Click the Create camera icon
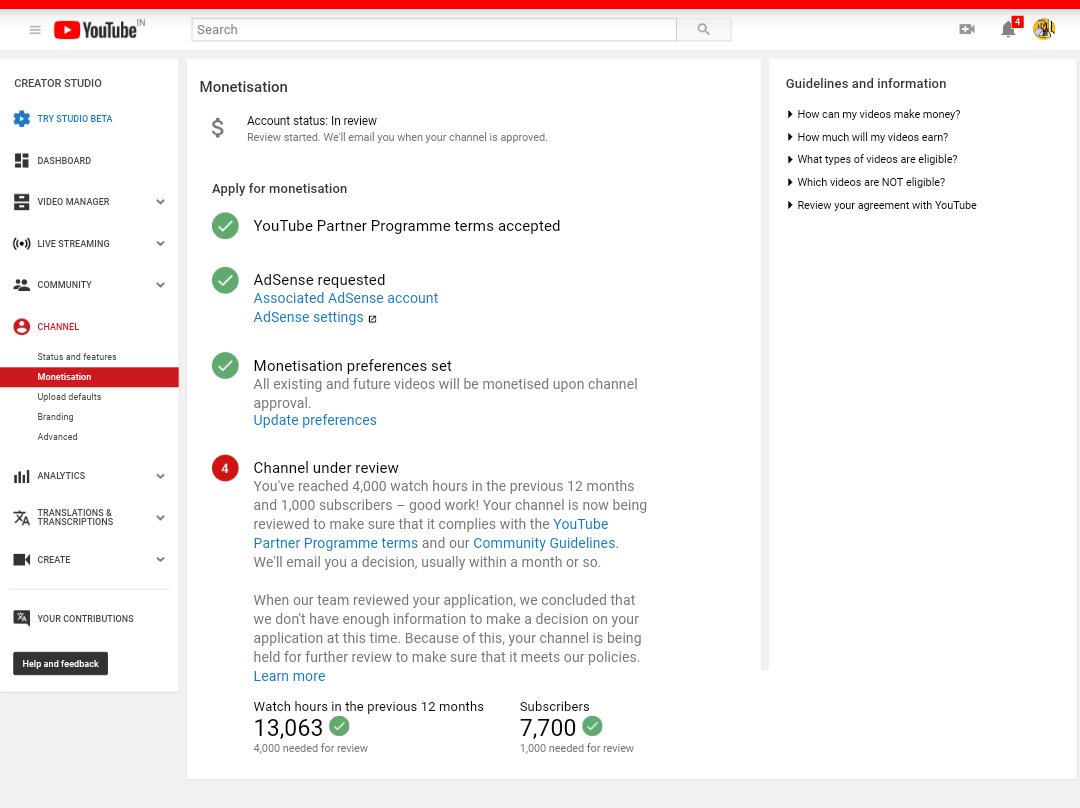1080x808 pixels. pyautogui.click(x=22, y=559)
